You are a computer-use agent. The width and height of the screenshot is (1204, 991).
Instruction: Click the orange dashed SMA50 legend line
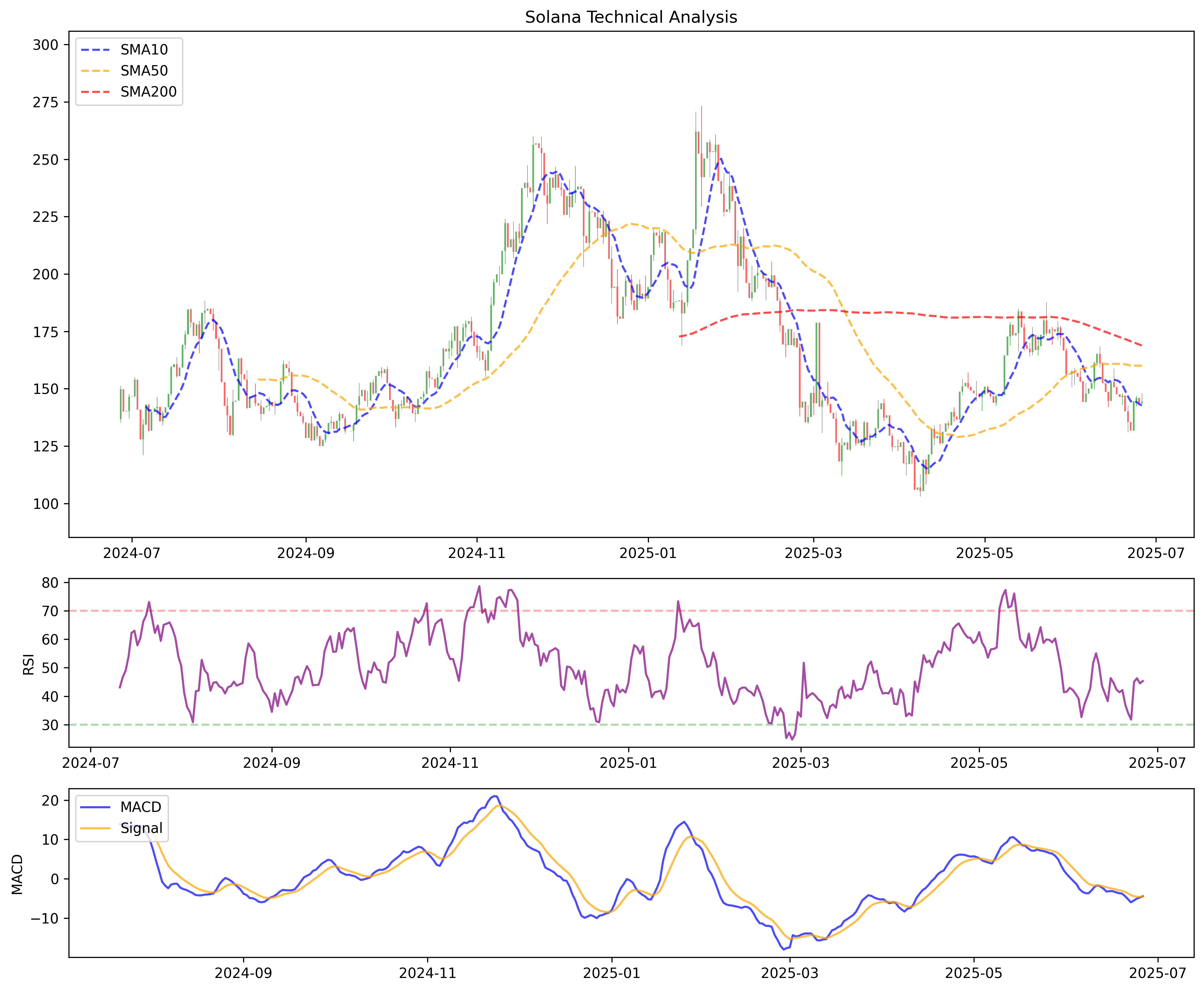tap(96, 71)
